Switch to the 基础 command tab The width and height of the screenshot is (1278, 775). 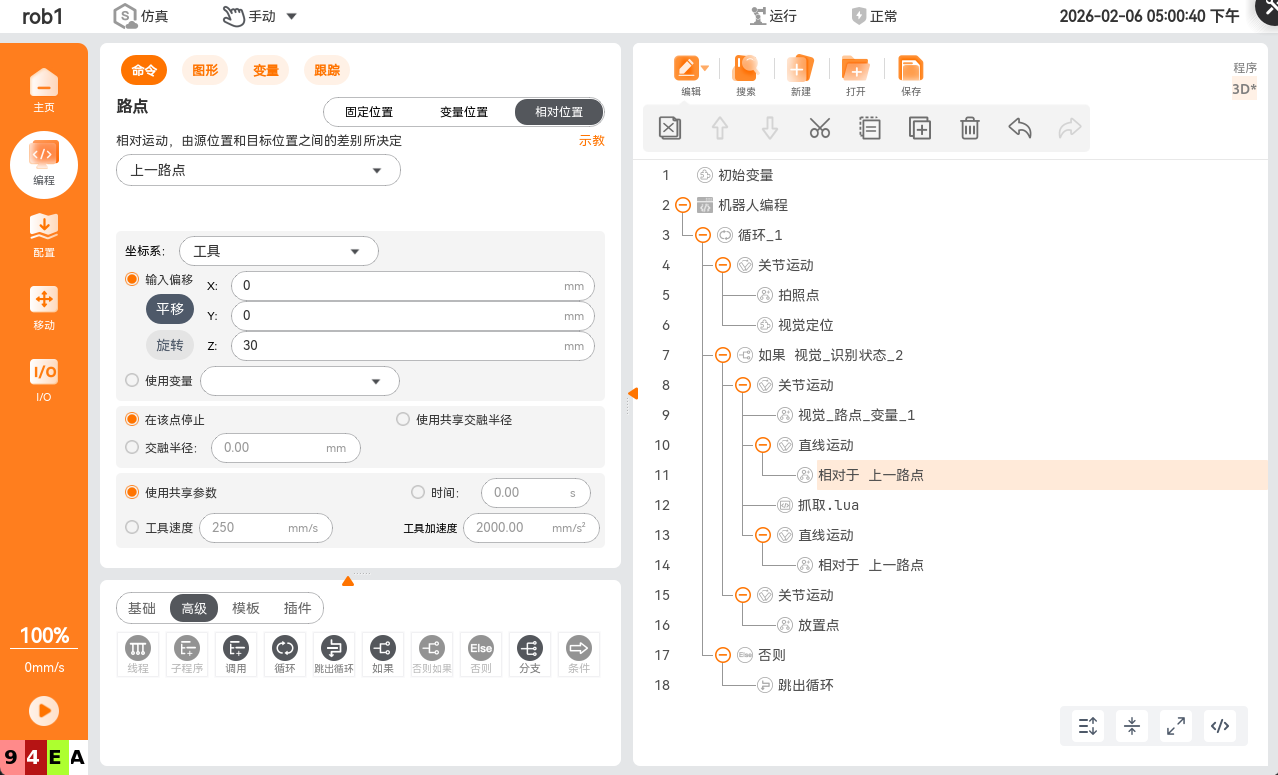click(142, 608)
